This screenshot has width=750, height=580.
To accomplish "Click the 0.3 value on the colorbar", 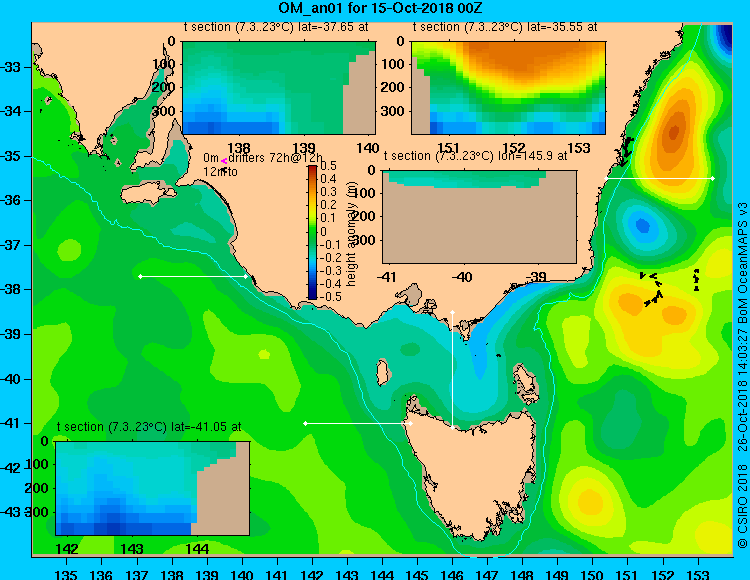I will 328,192.
